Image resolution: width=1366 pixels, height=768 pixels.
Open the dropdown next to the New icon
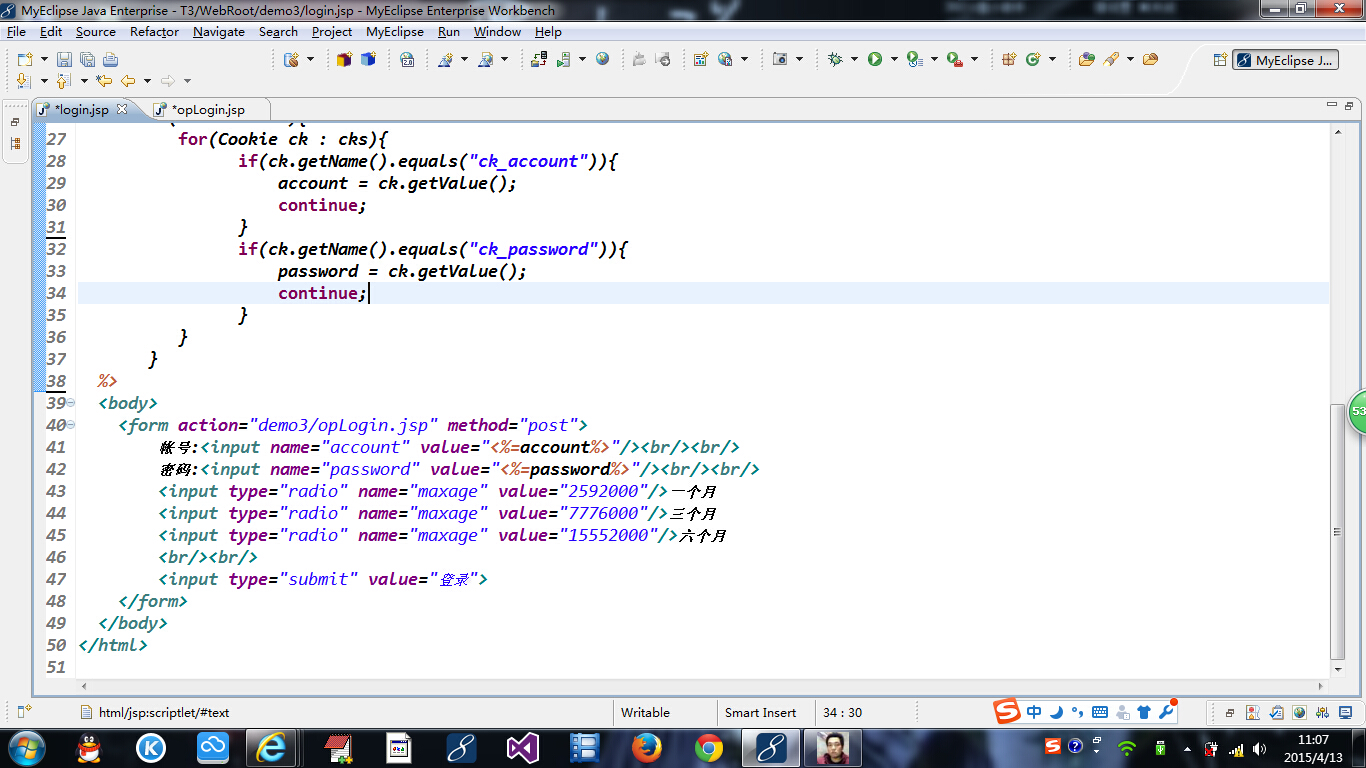click(x=43, y=60)
